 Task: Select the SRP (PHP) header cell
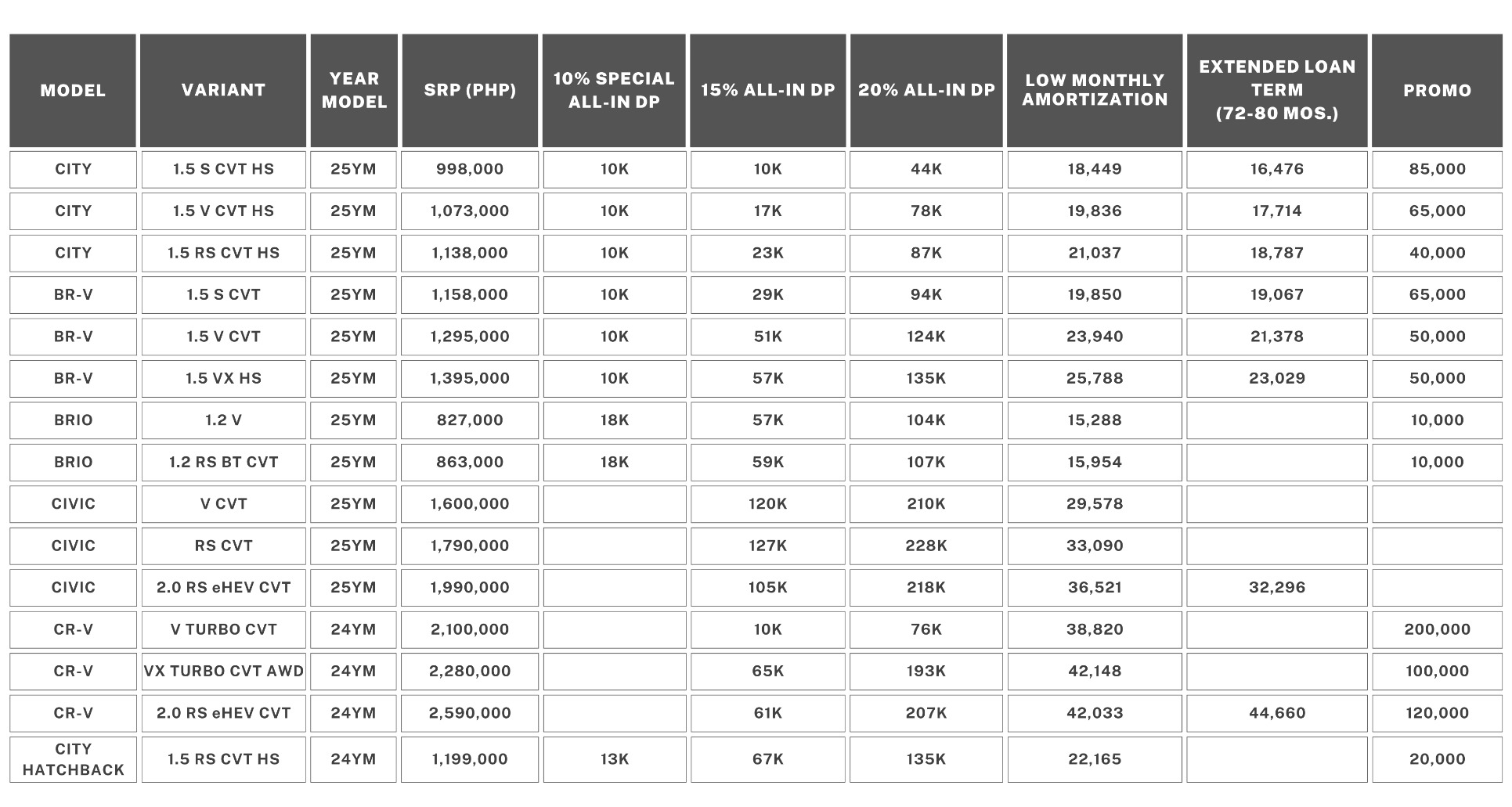click(x=470, y=91)
